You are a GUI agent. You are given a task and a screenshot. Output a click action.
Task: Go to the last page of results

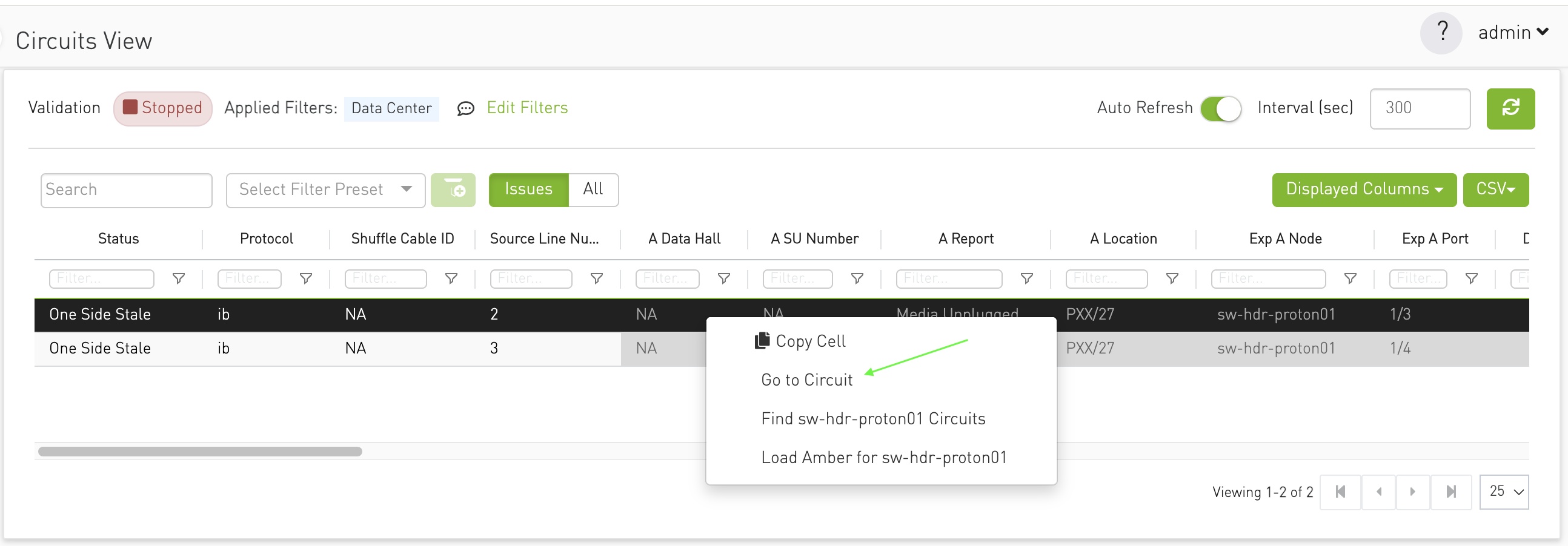tap(1451, 492)
